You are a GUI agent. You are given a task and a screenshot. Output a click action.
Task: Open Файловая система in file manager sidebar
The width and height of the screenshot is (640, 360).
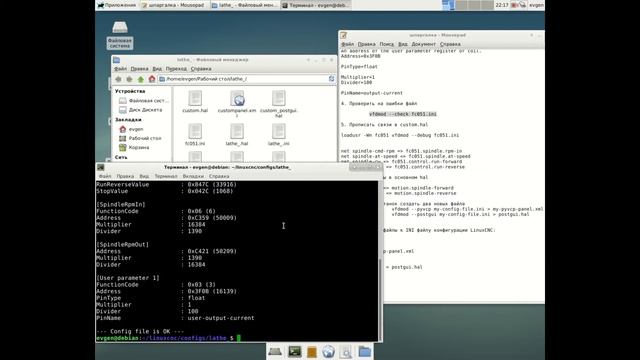pos(144,100)
